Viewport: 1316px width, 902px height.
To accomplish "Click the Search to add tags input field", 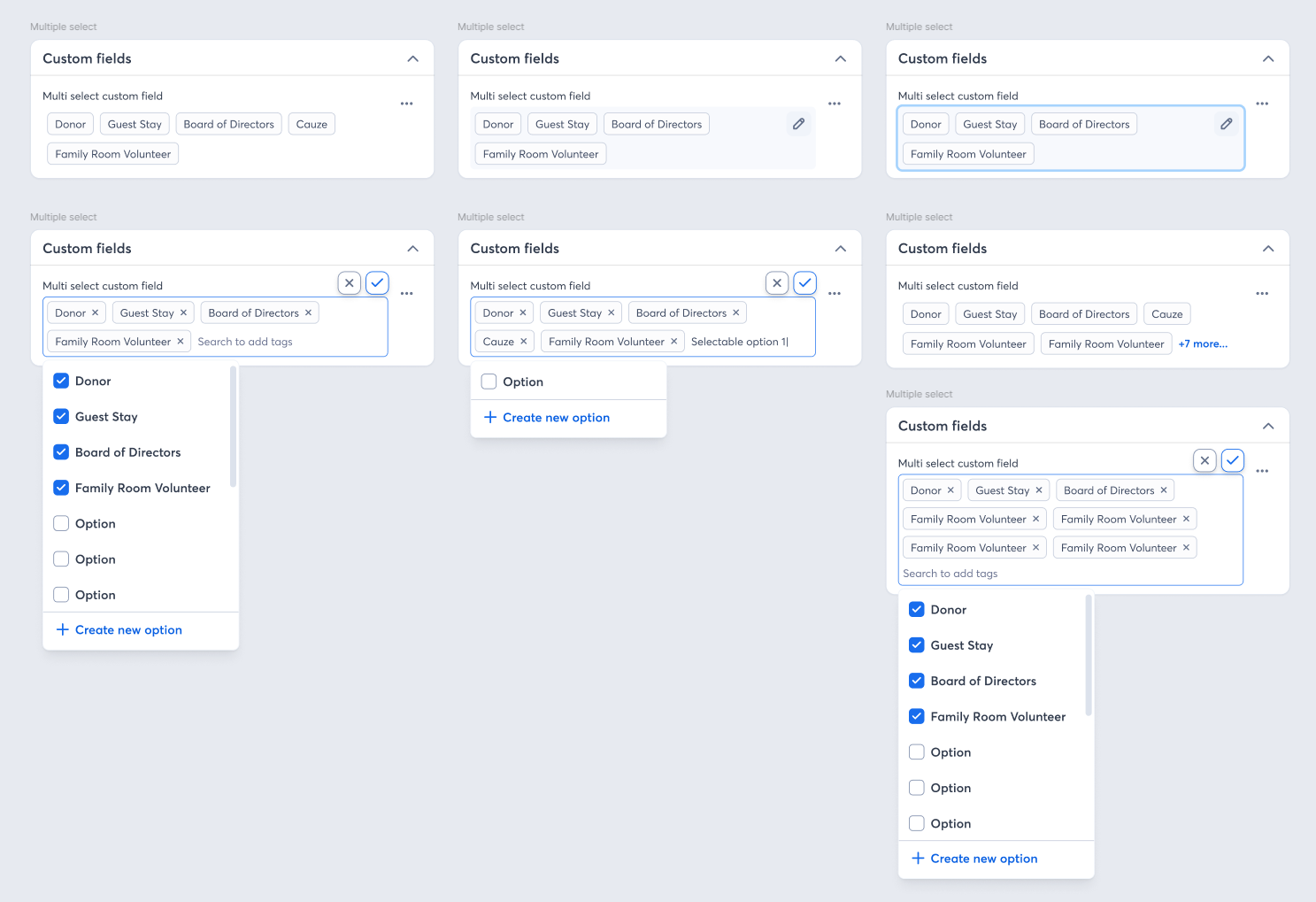I will [245, 341].
